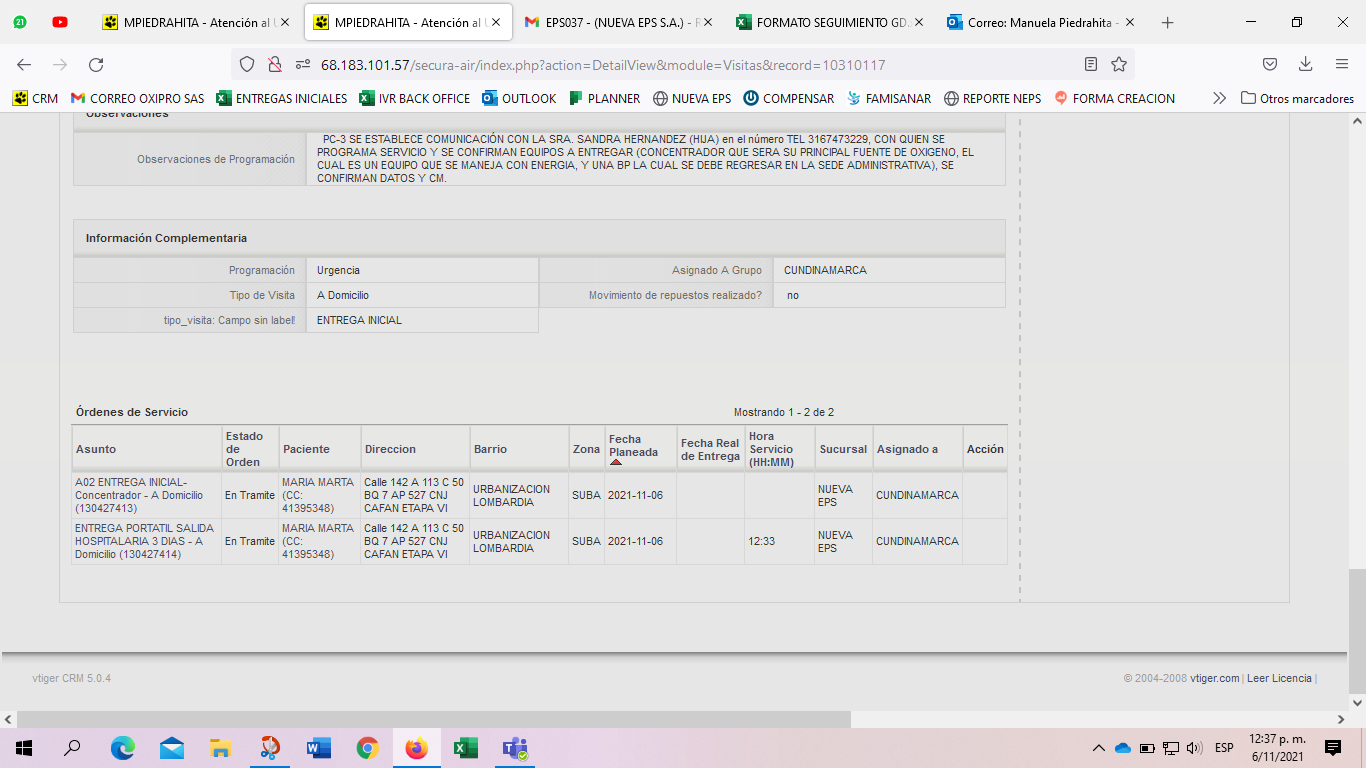Open Snipping tool from taskbar
The image size is (1366, 768).
(x=269, y=748)
